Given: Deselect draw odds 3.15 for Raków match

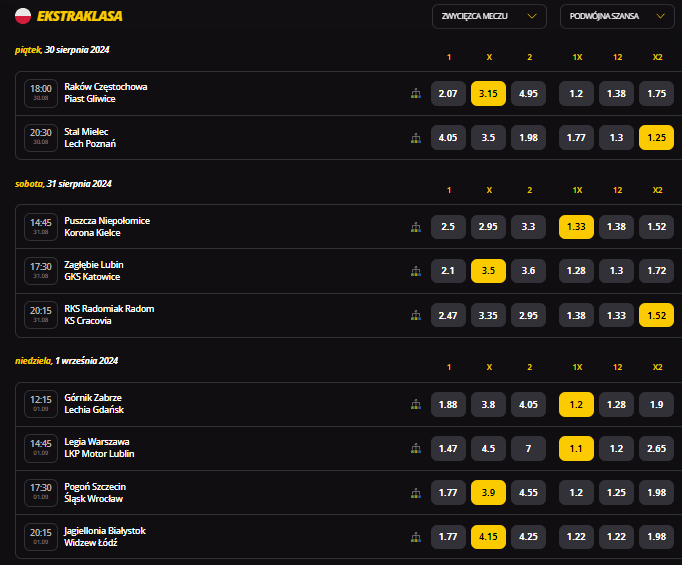Looking at the screenshot, I should [x=488, y=93].
